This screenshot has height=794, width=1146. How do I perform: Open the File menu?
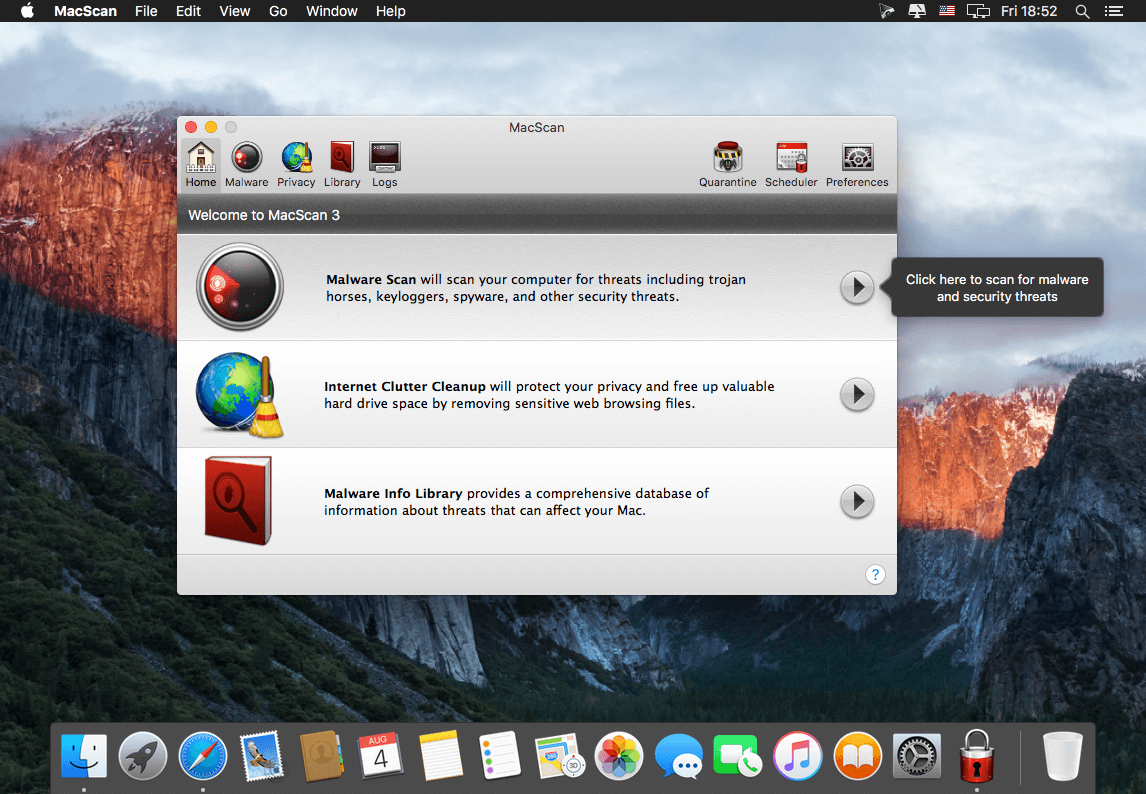(x=146, y=11)
